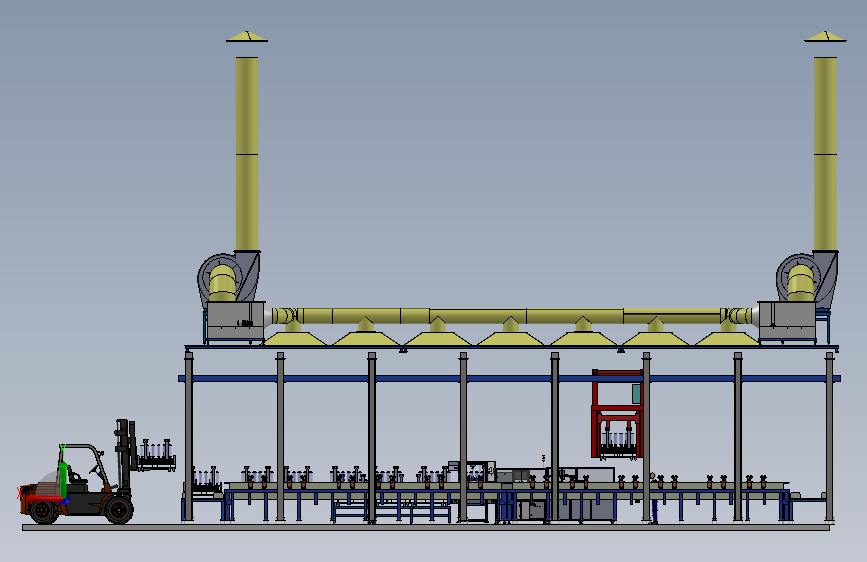Screen dimensions: 867x562
Task: Select the forklift rear wheel
Action: click(x=44, y=511)
